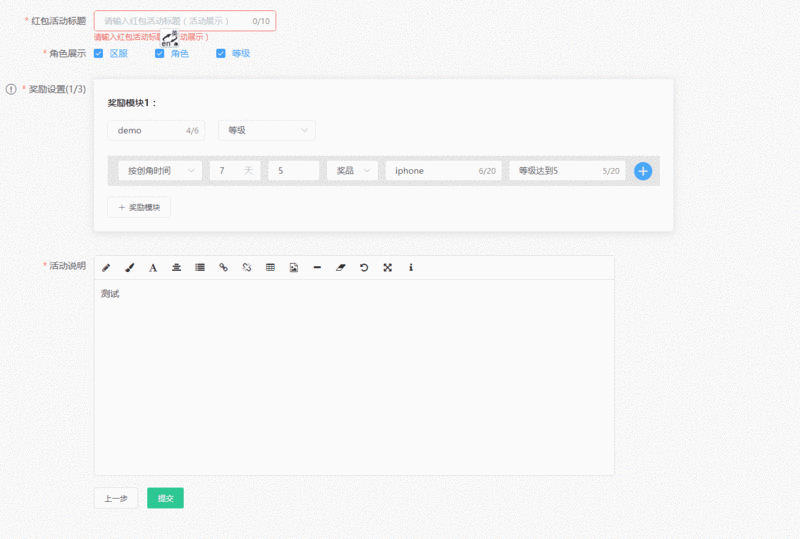Click the 上一步 button
This screenshot has width=800, height=539.
click(116, 498)
